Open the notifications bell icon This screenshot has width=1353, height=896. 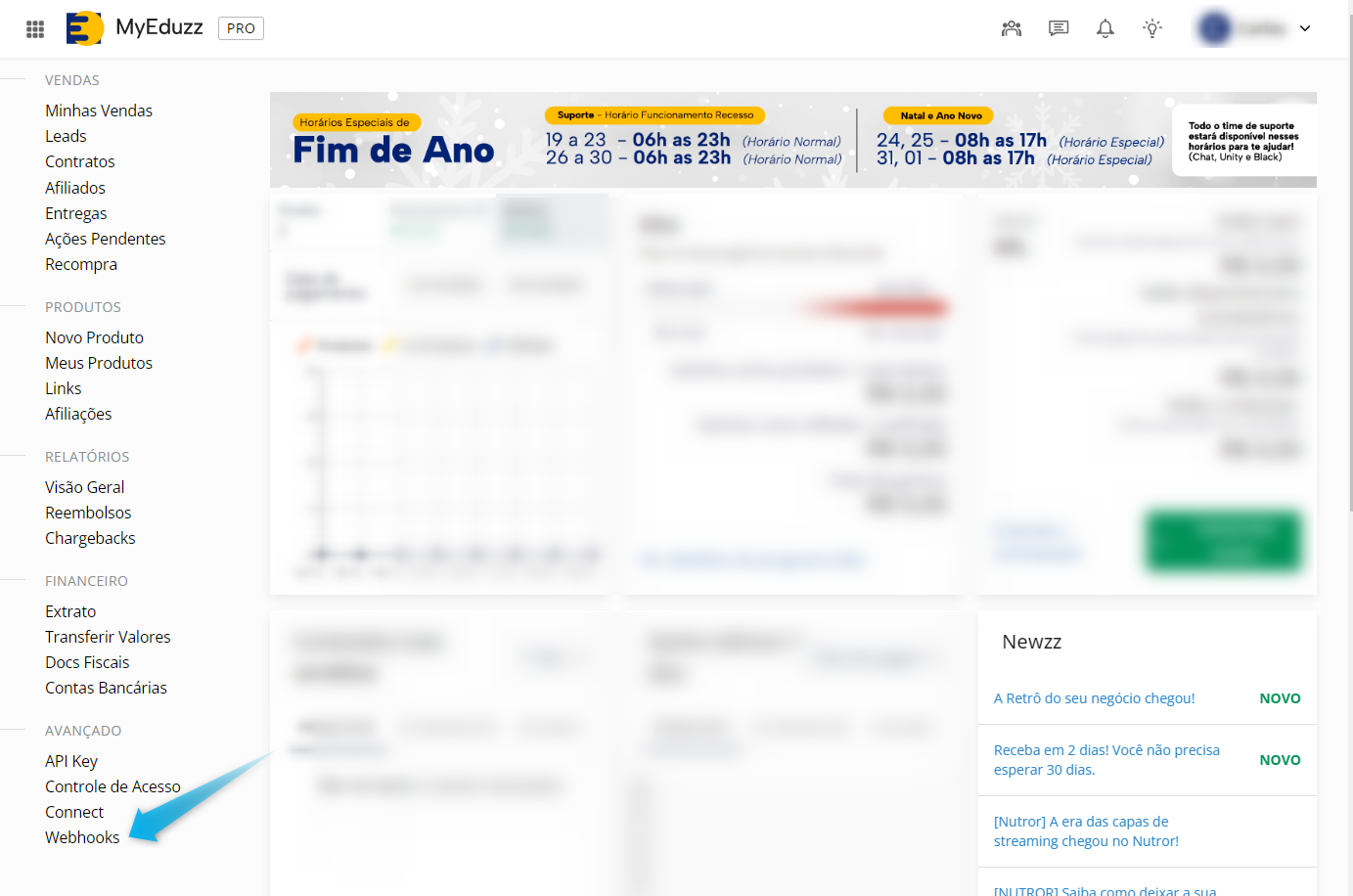click(x=1105, y=28)
